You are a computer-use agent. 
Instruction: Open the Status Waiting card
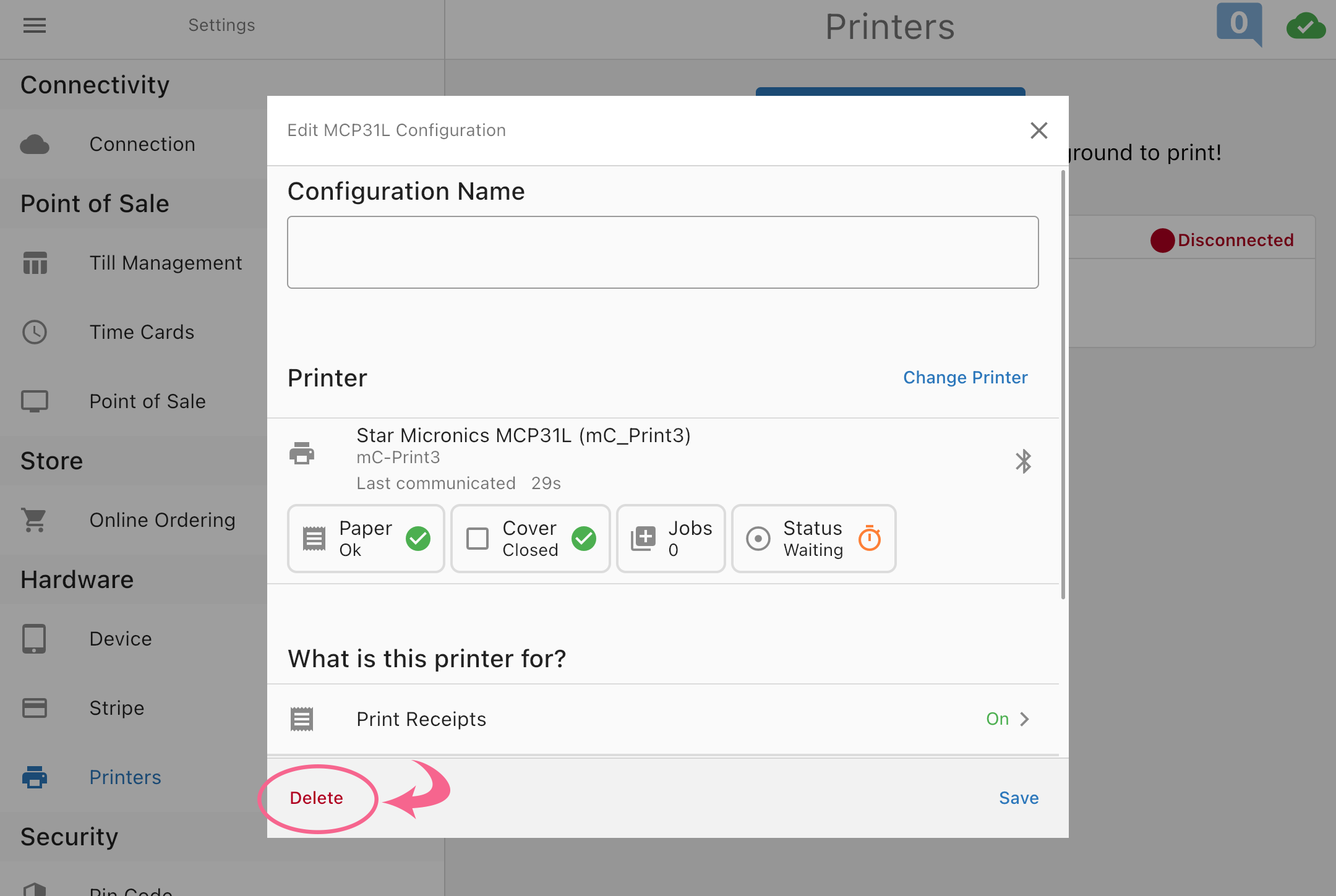[x=812, y=539]
